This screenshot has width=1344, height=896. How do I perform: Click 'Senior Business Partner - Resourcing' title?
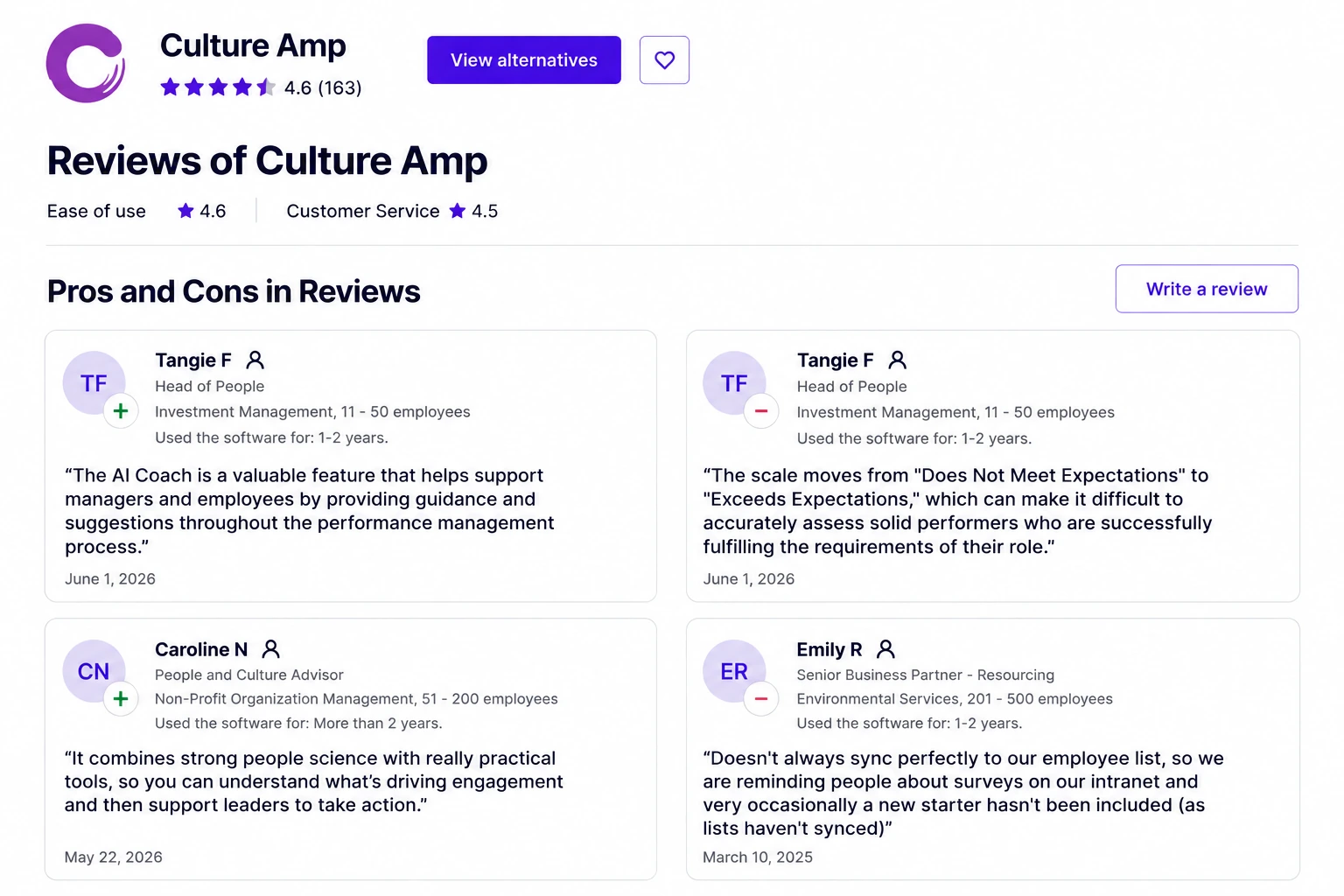click(x=925, y=675)
